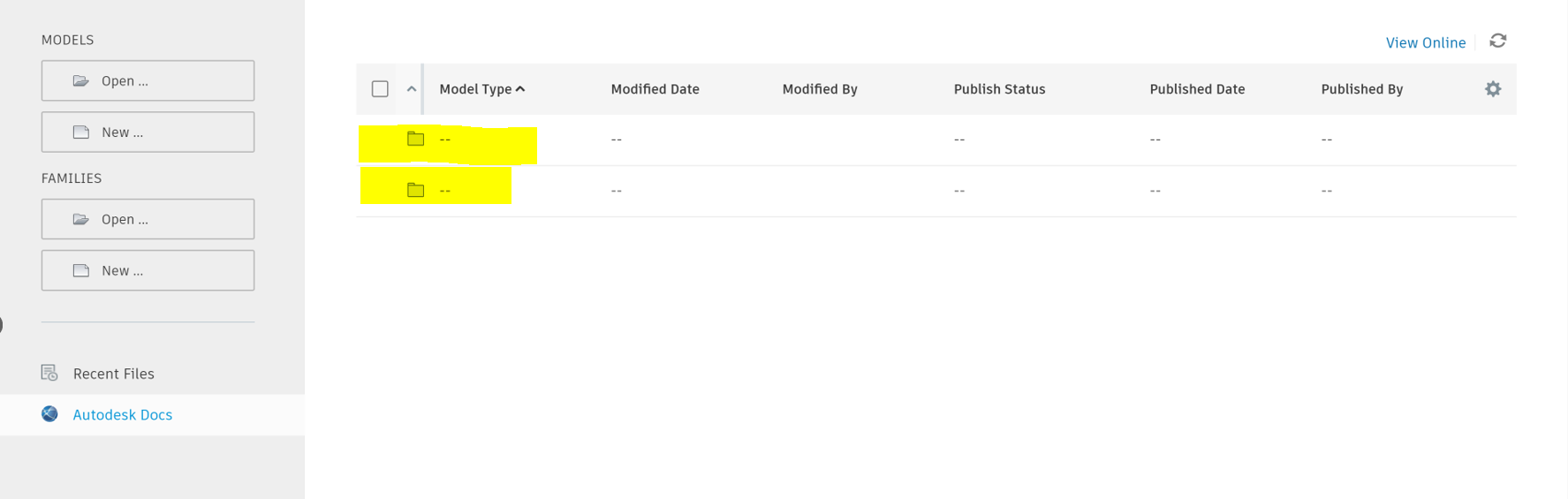Click the Families New file icon
This screenshot has width=1568, height=499.
tap(81, 270)
